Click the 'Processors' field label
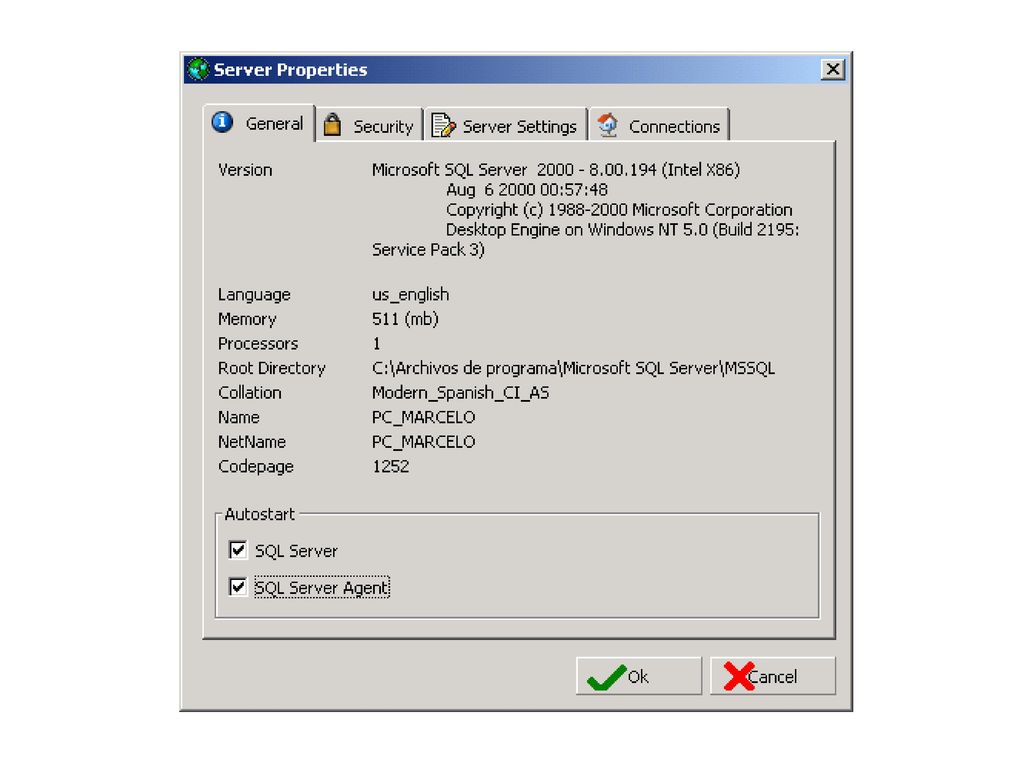Image resolution: width=1024 pixels, height=768 pixels. click(258, 344)
